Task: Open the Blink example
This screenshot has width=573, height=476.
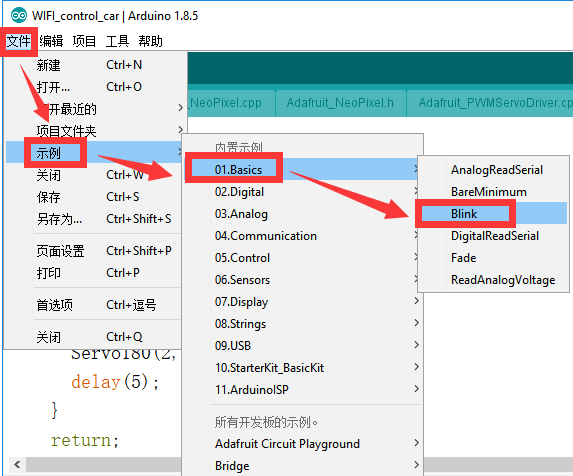Action: 493,213
